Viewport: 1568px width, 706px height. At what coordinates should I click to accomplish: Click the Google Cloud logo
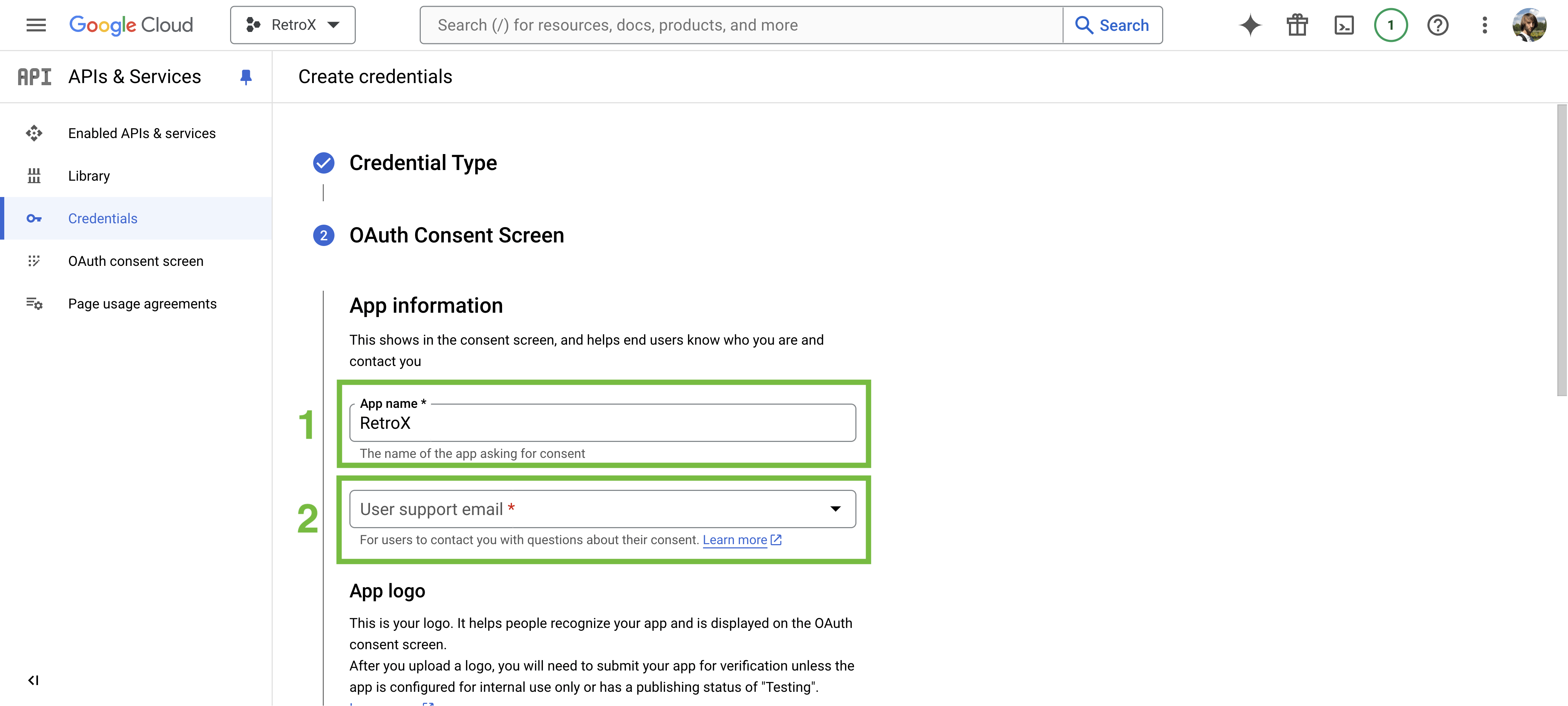131,25
